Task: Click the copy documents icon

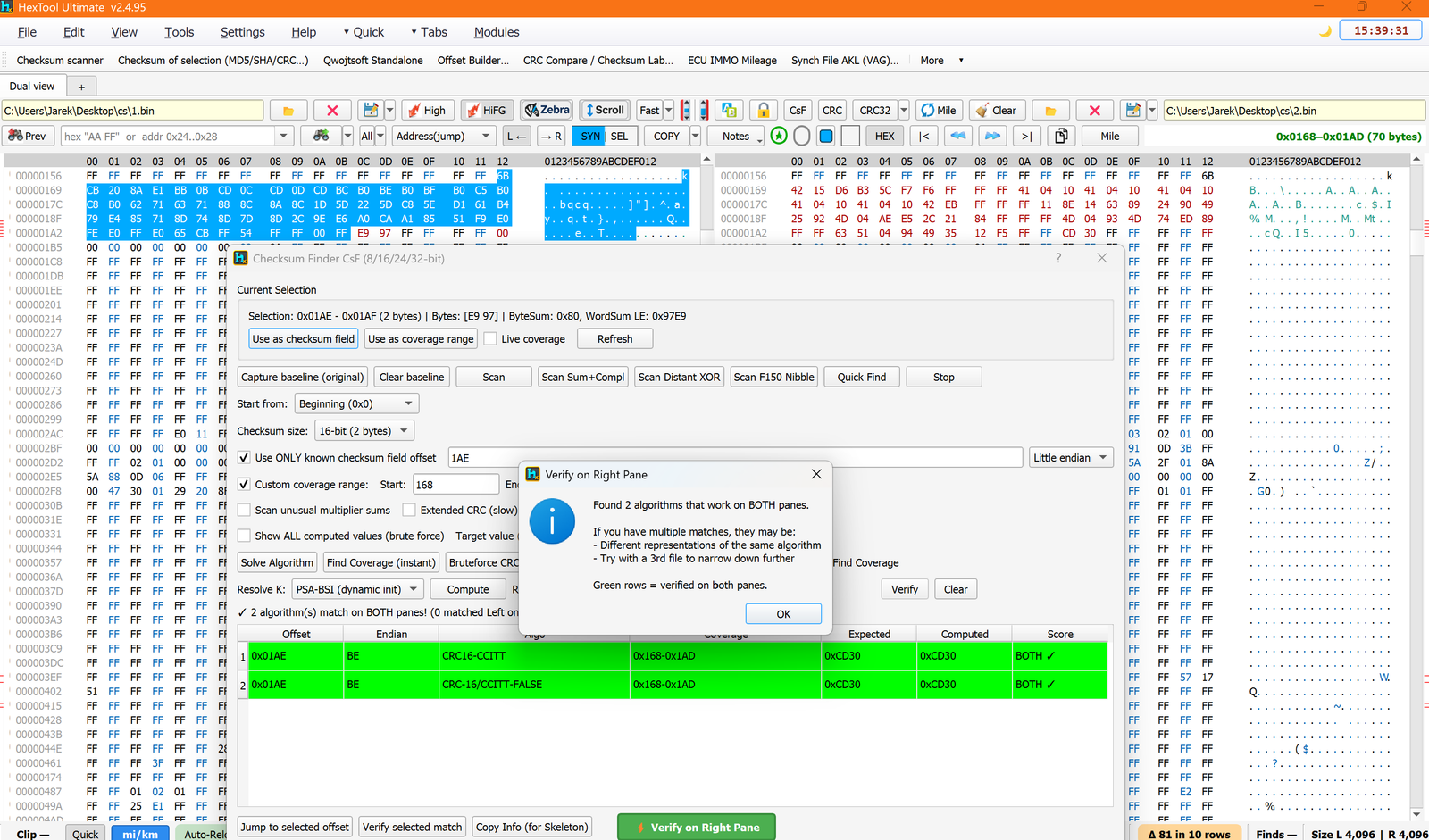Action: coord(1061,136)
